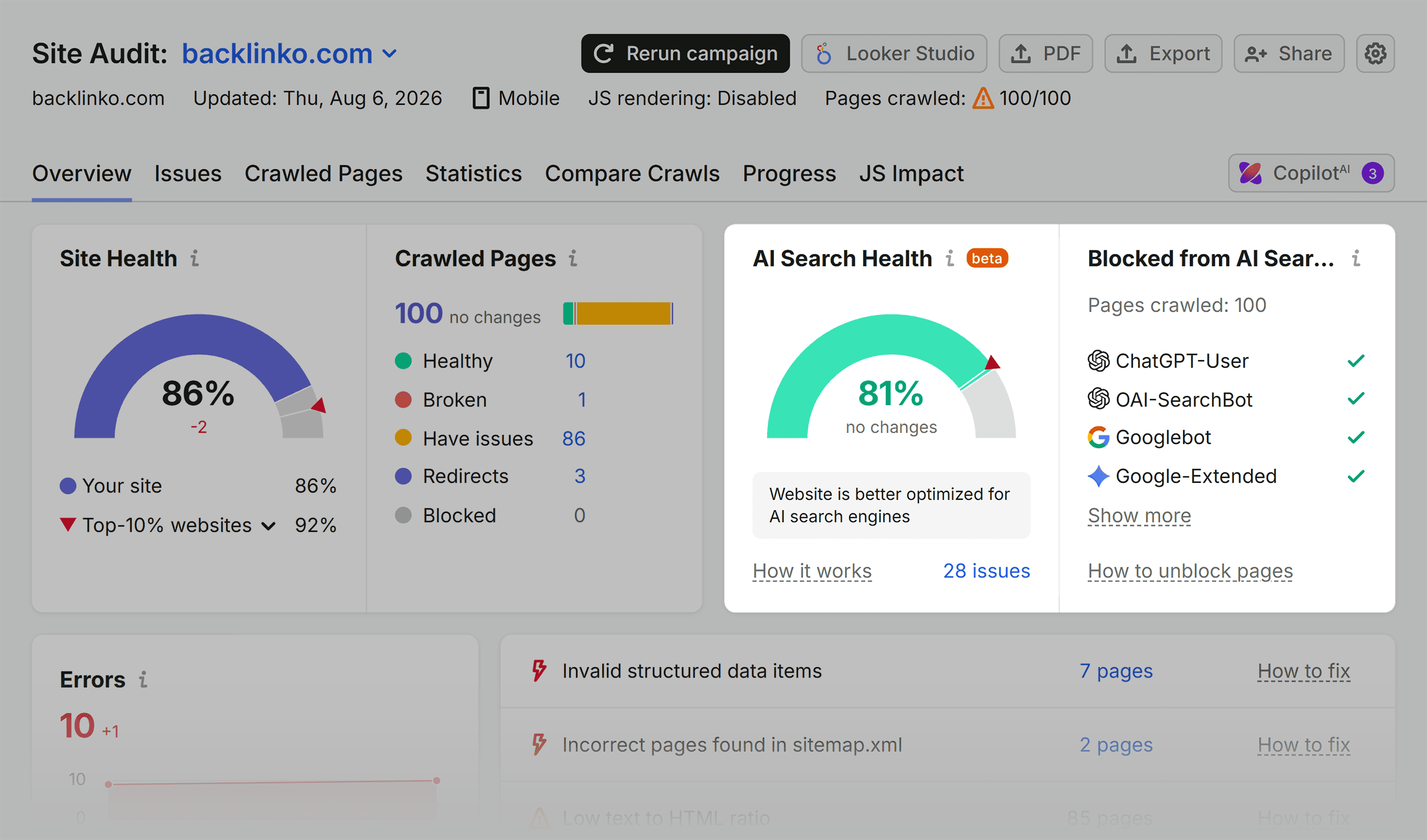The width and height of the screenshot is (1427, 840).
Task: Click How to fix for invalid structured data
Action: click(x=1304, y=671)
